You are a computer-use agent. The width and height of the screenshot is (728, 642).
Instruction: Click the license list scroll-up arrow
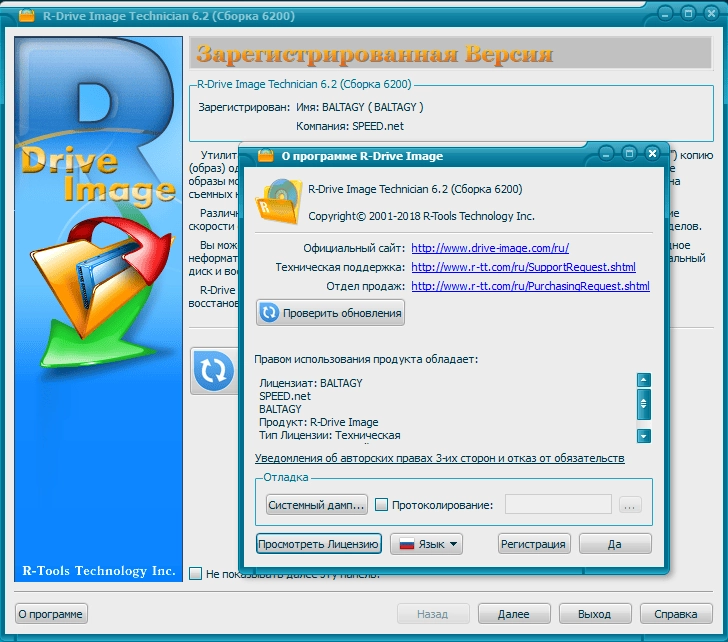644,380
